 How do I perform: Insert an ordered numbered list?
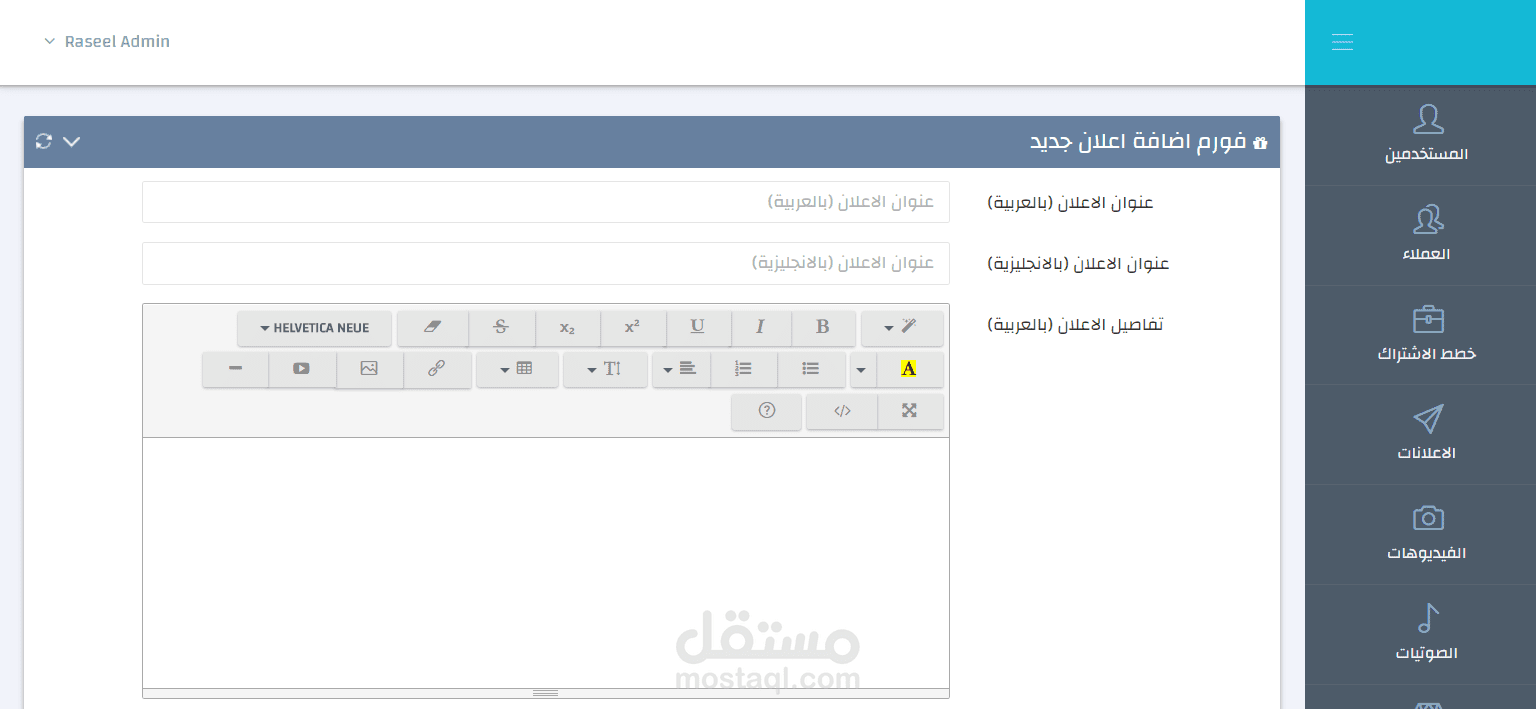tap(743, 368)
